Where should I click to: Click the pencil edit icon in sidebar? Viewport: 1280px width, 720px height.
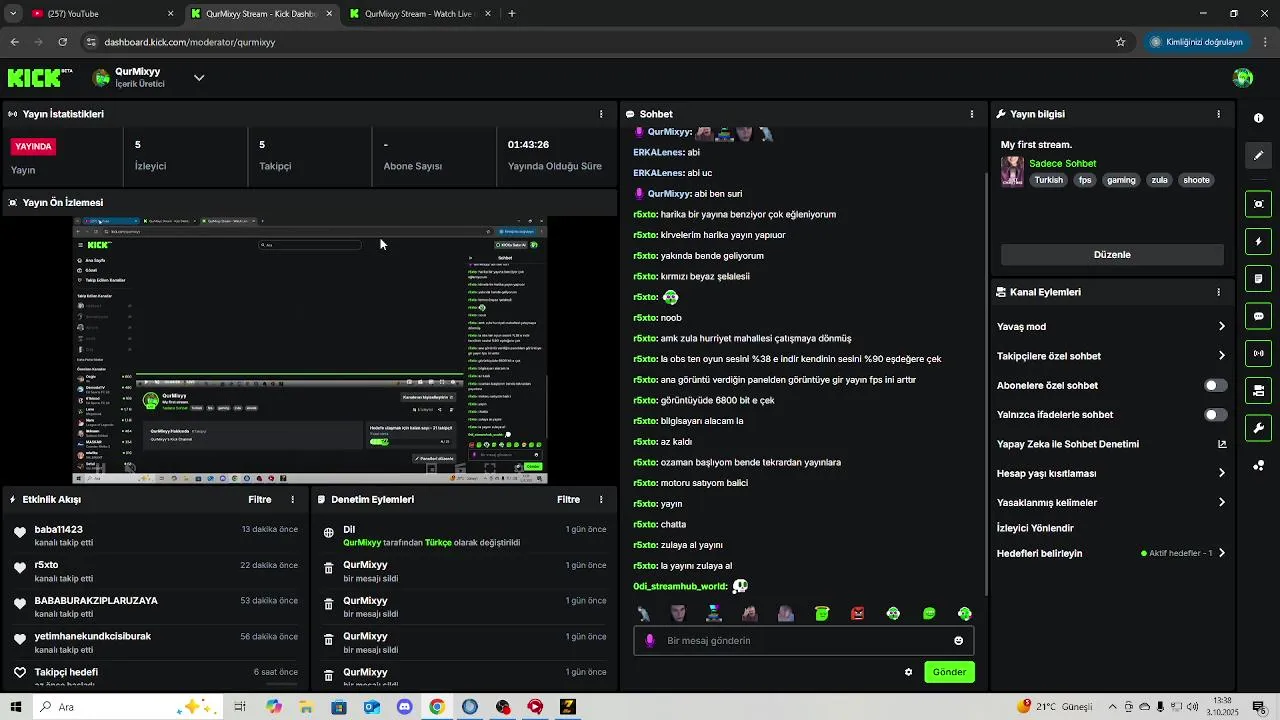(1258, 156)
